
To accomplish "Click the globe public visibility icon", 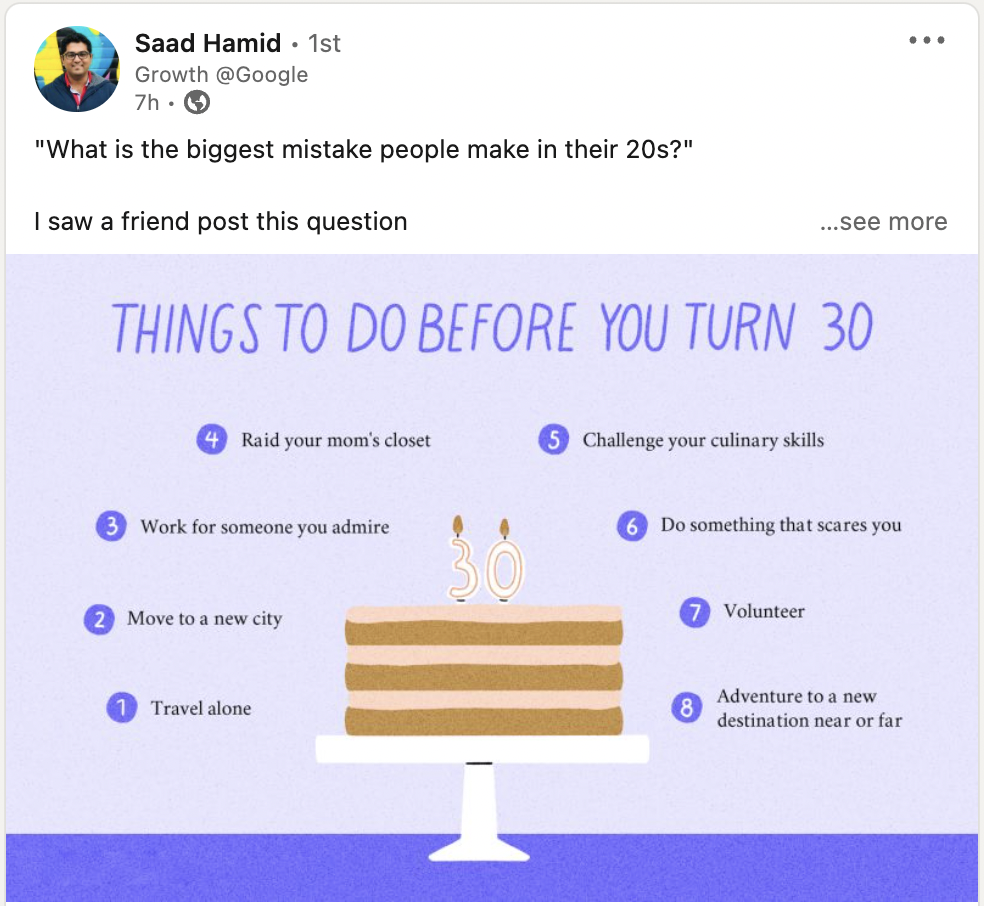I will click(x=198, y=102).
